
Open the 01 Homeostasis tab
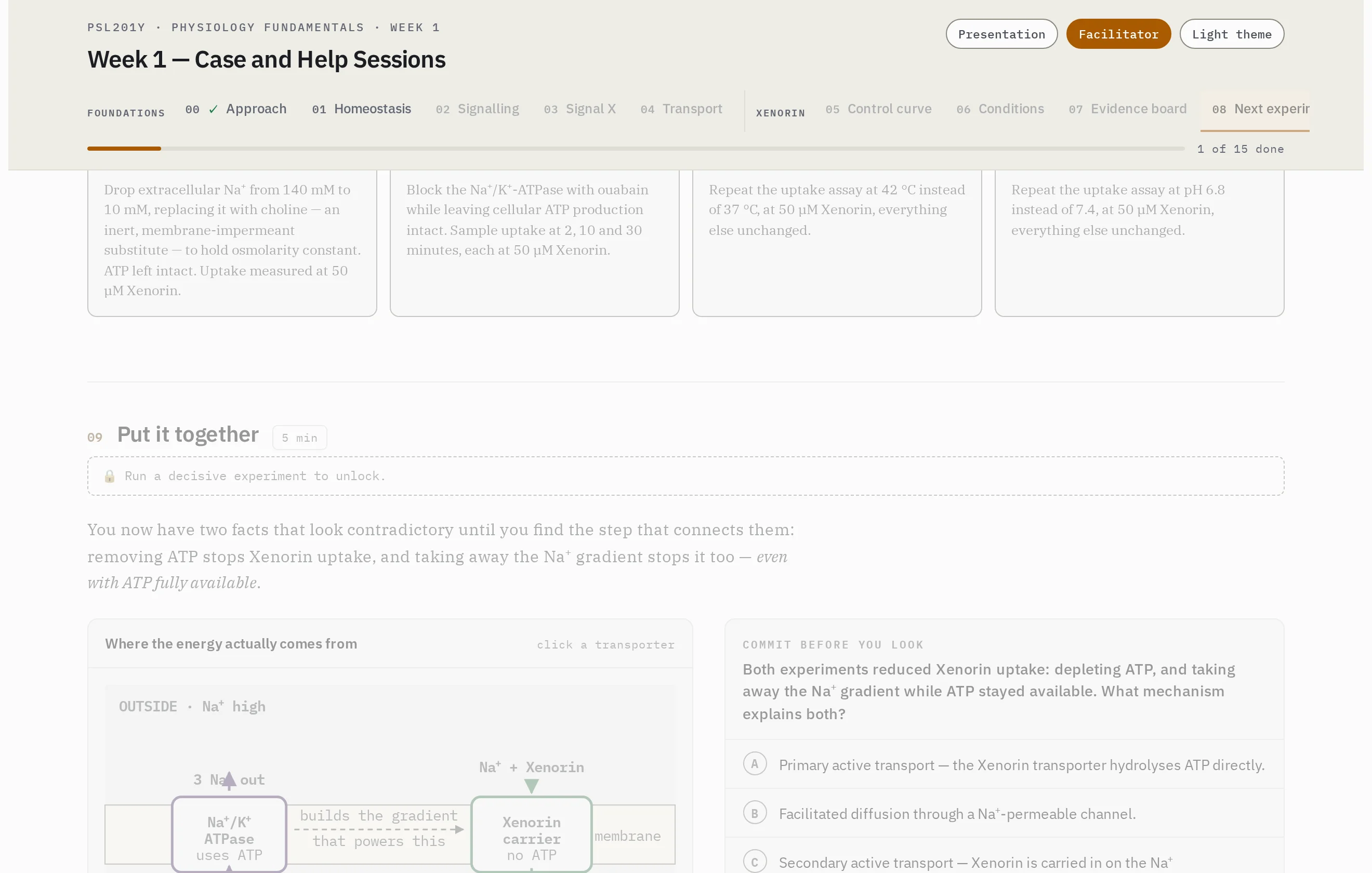[361, 109]
